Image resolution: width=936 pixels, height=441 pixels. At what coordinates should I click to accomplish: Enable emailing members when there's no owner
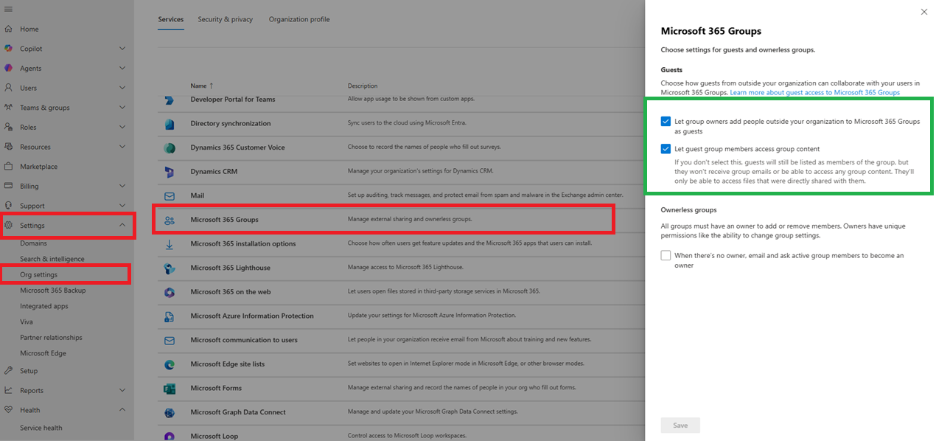[666, 255]
